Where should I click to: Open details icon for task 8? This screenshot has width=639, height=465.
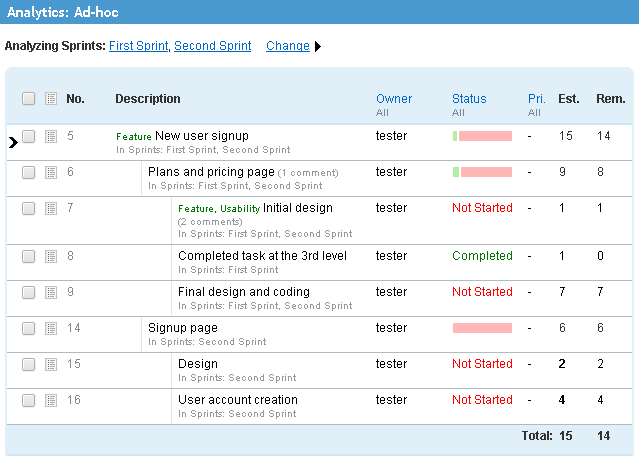[x=51, y=256]
